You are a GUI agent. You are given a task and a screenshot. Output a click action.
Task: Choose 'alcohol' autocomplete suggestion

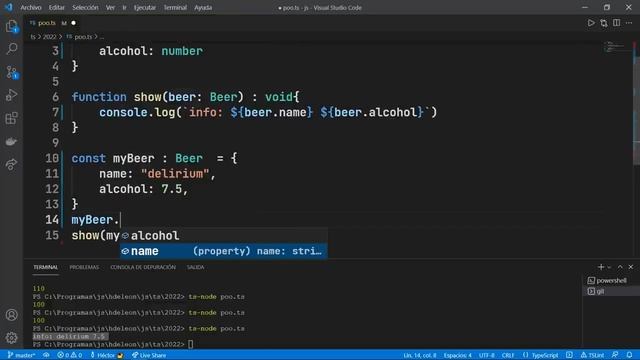pos(224,236)
